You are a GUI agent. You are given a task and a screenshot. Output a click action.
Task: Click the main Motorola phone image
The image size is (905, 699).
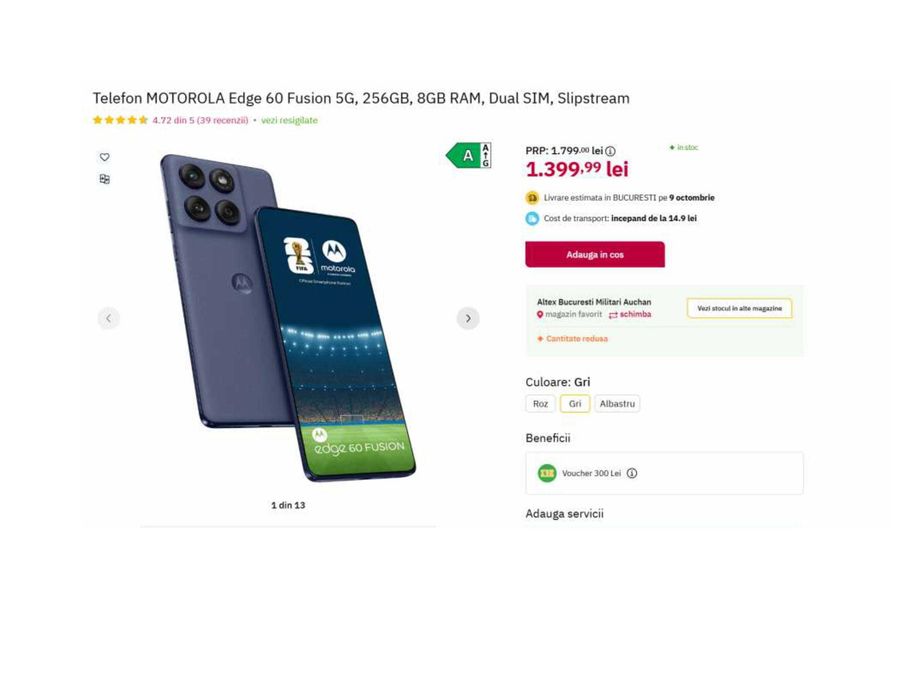[288, 318]
